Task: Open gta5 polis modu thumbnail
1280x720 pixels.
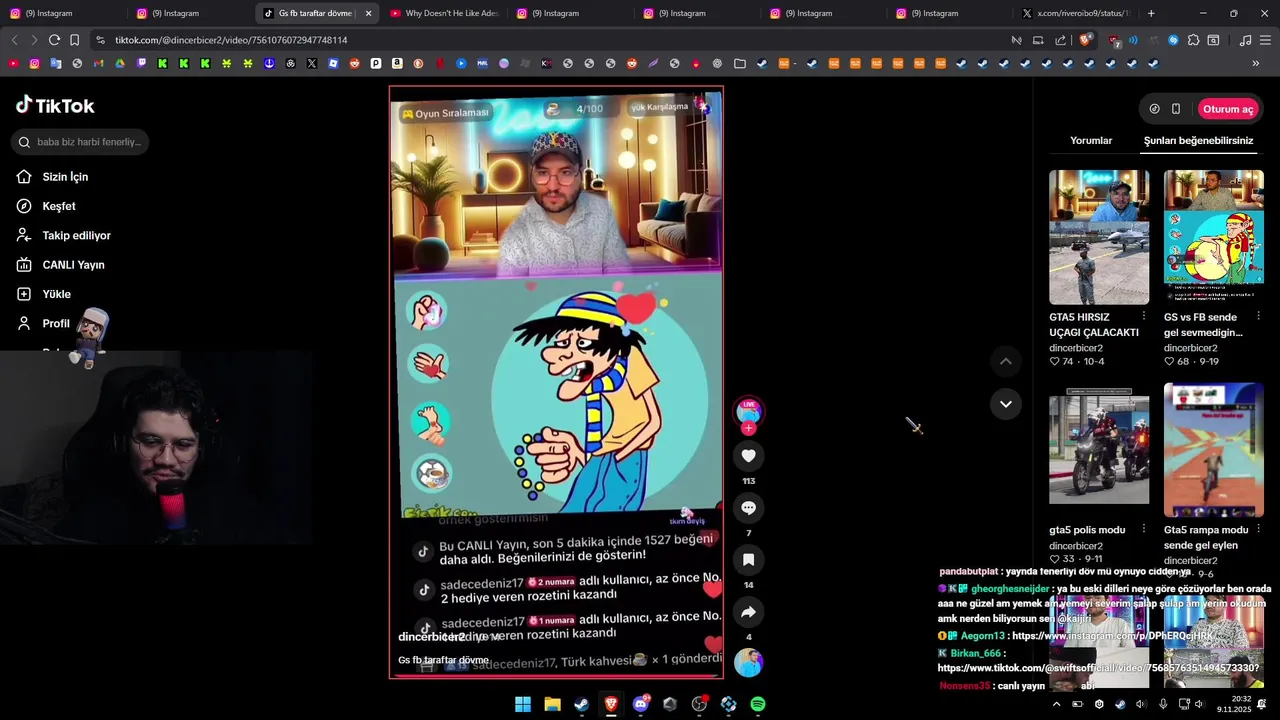Action: 1099,450
